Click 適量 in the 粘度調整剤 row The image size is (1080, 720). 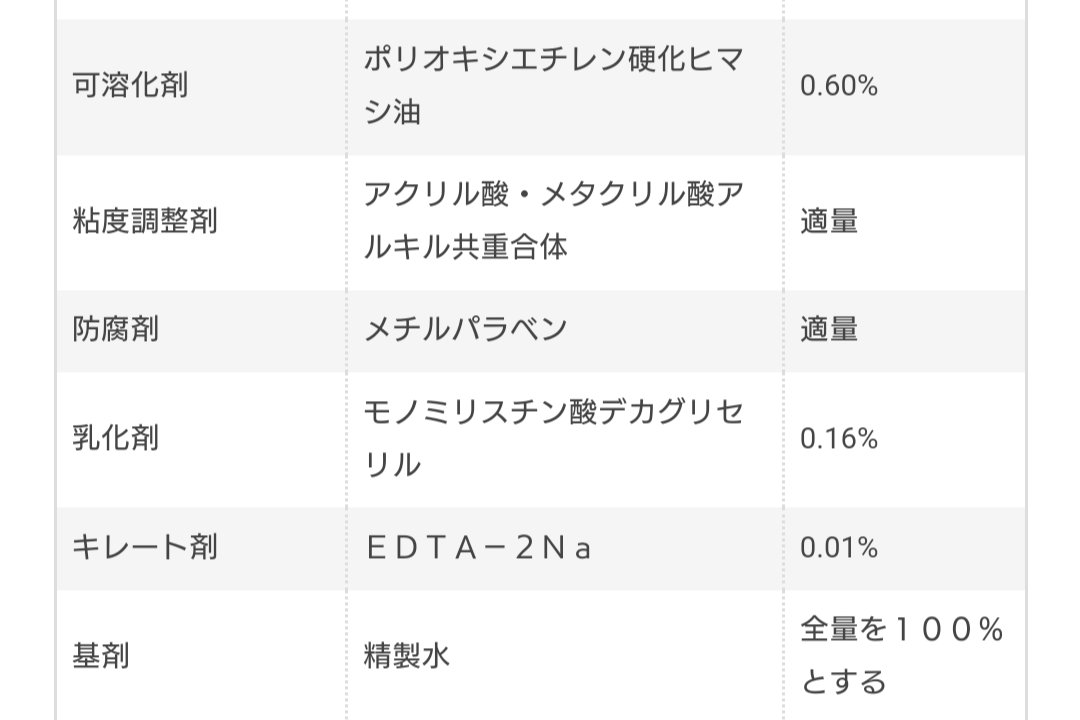pyautogui.click(x=829, y=221)
